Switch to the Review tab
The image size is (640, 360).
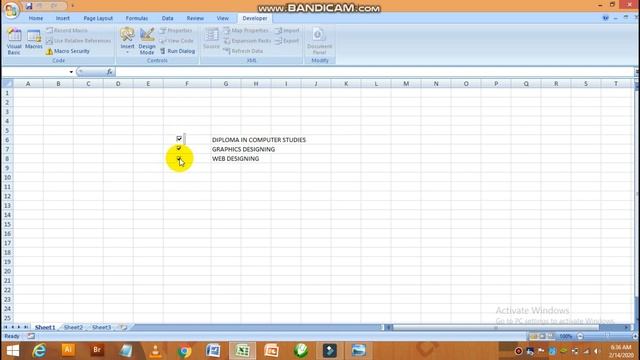[195, 18]
